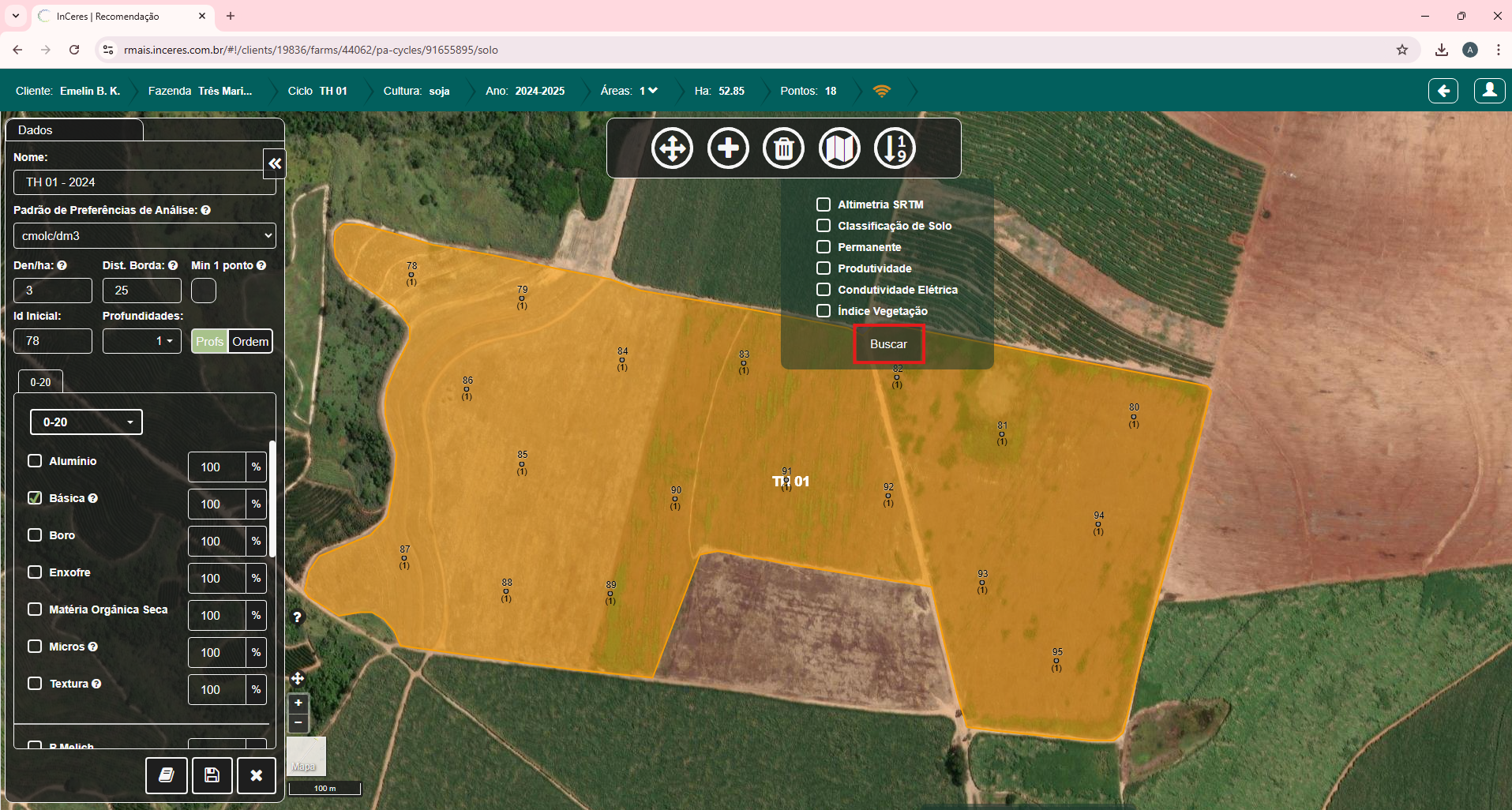Click the save floppy disk button
The image size is (1512, 810).
[212, 775]
